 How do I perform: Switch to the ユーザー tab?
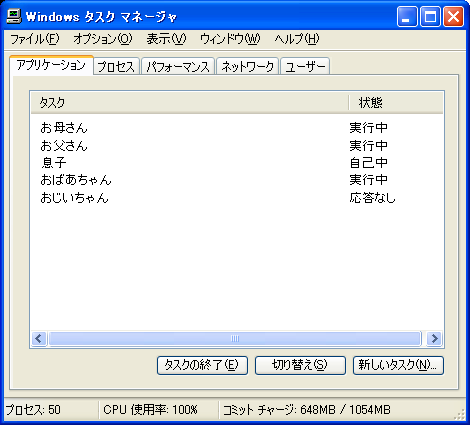305,66
